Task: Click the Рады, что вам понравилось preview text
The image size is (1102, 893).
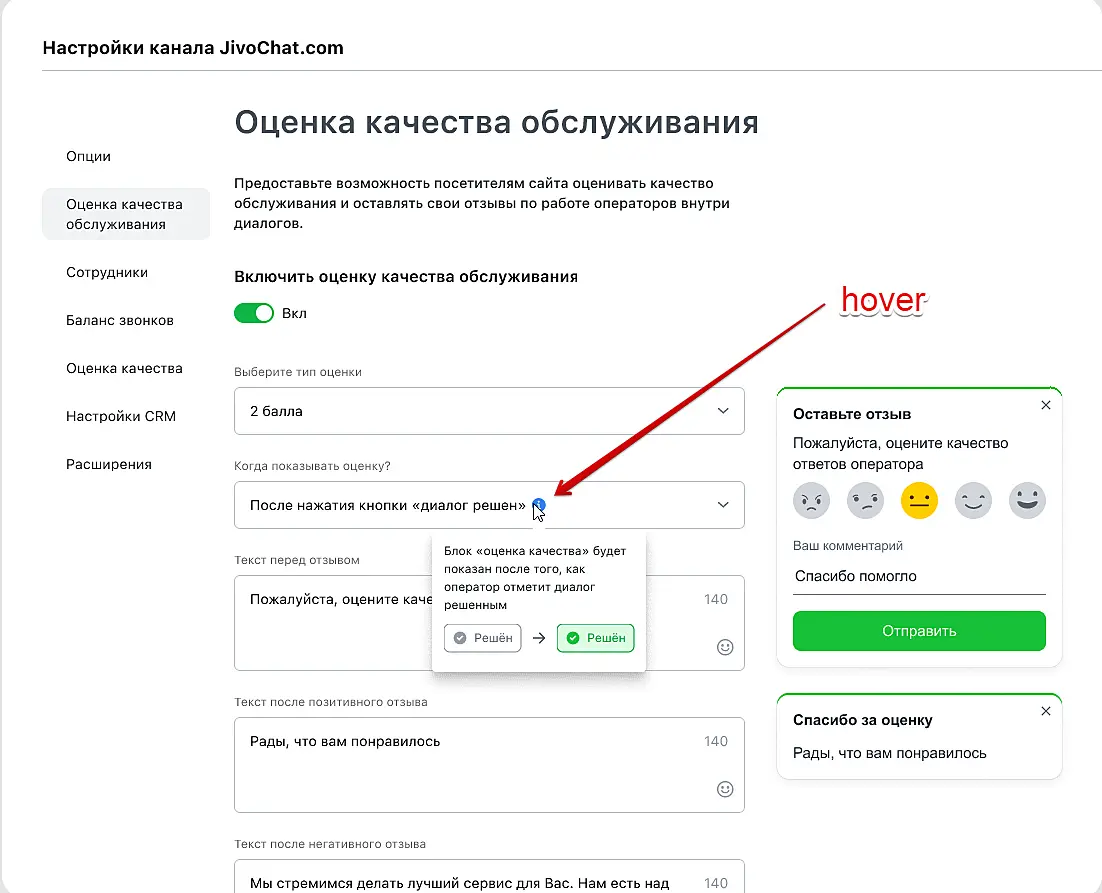Action: (x=890, y=753)
